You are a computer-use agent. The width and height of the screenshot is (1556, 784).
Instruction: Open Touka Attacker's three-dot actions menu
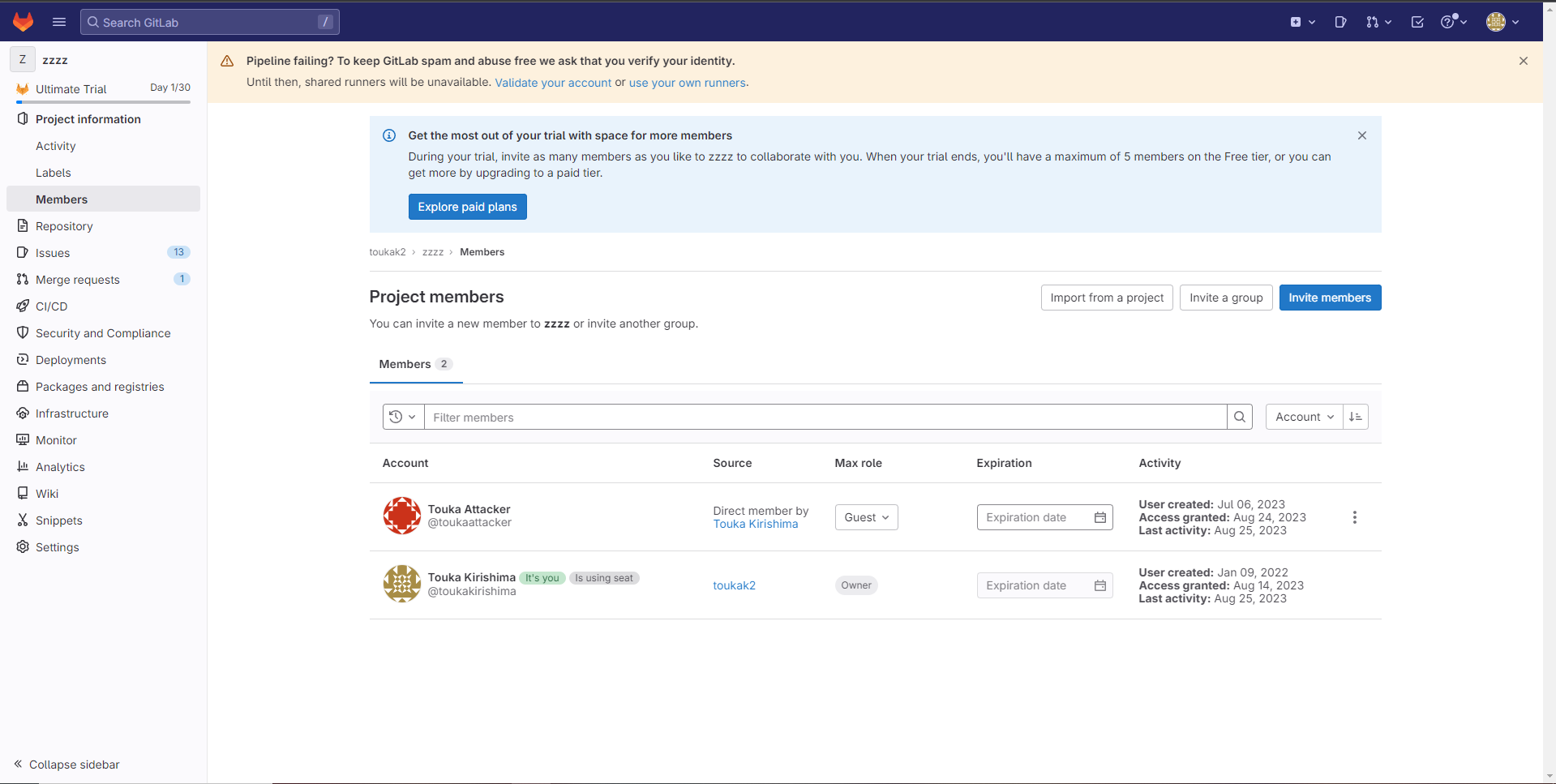[1354, 517]
